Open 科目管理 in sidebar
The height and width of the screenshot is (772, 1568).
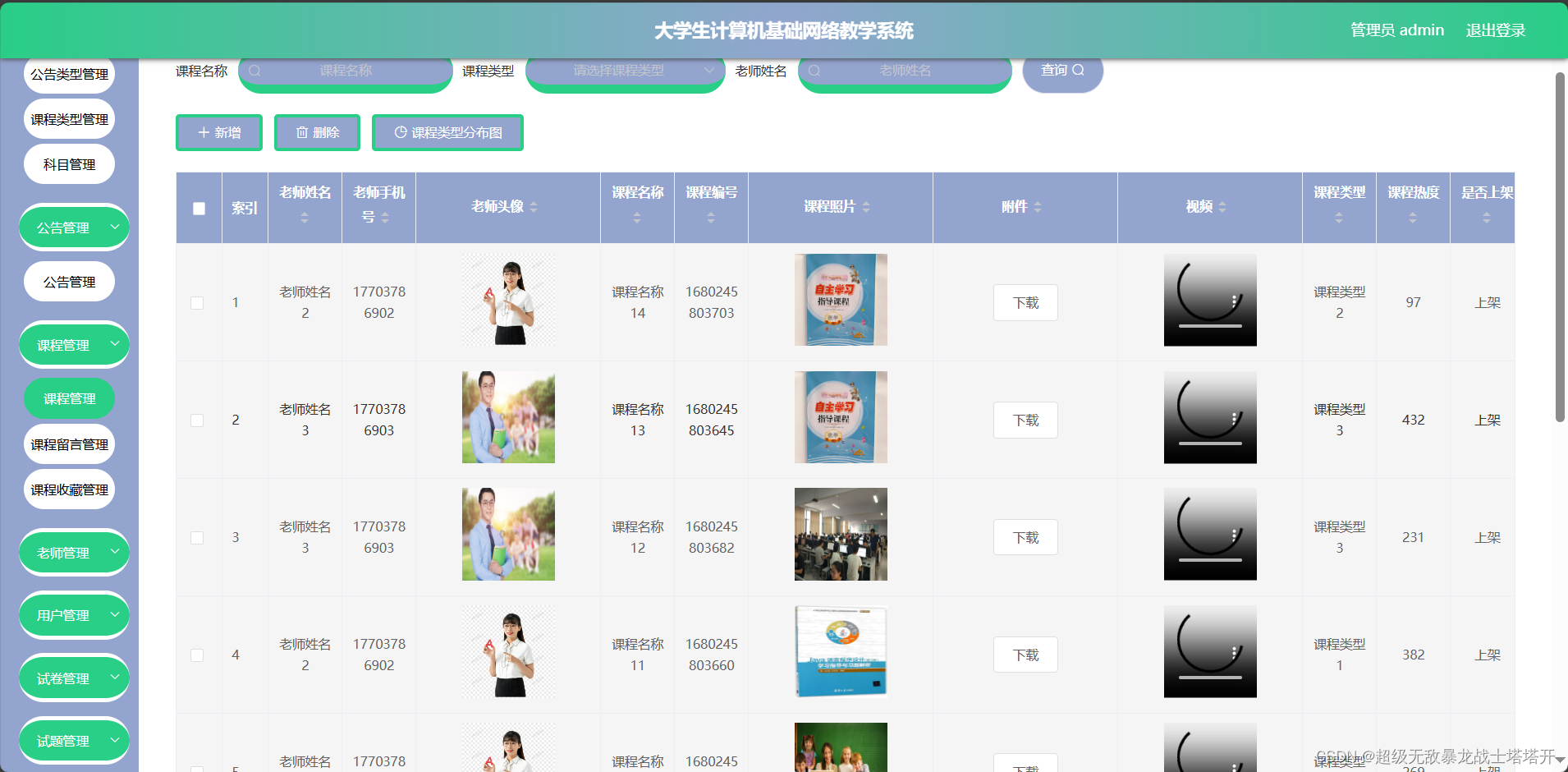point(69,164)
